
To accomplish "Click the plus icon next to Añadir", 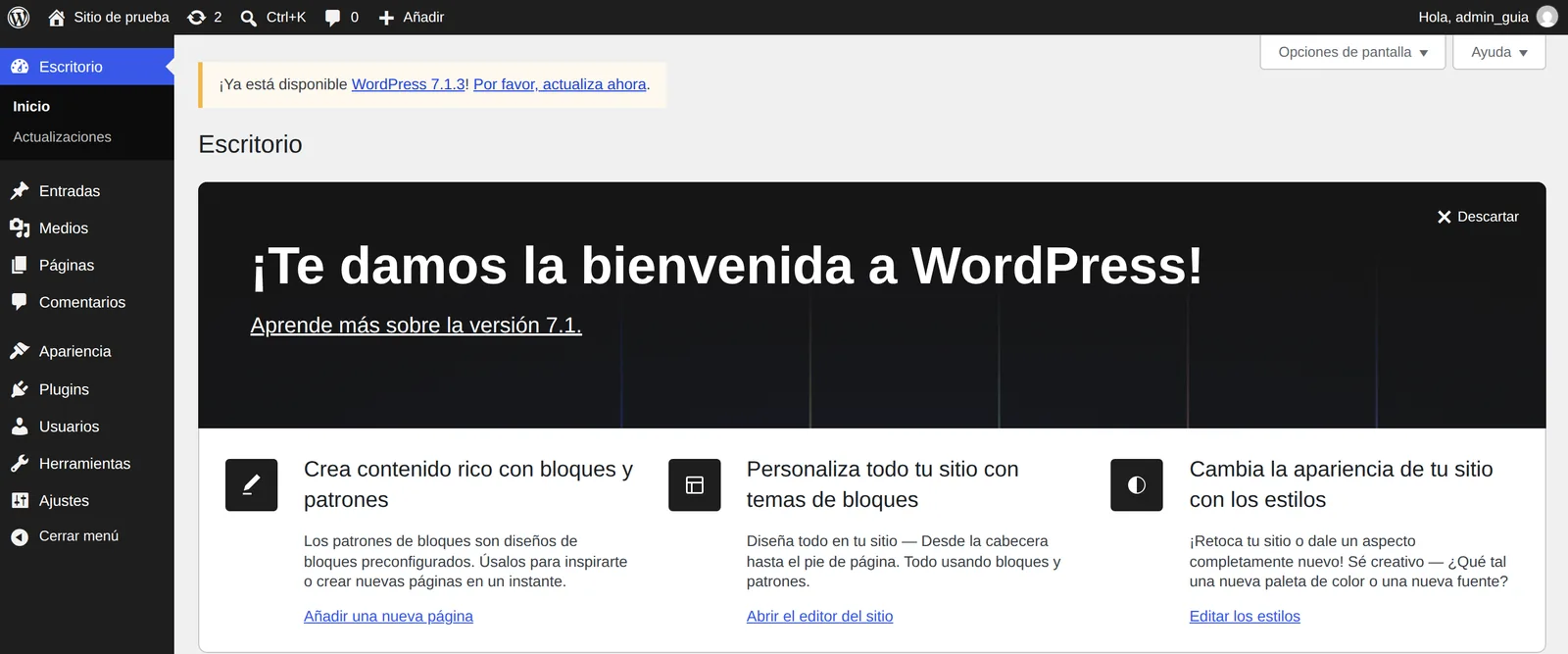I will point(386,18).
